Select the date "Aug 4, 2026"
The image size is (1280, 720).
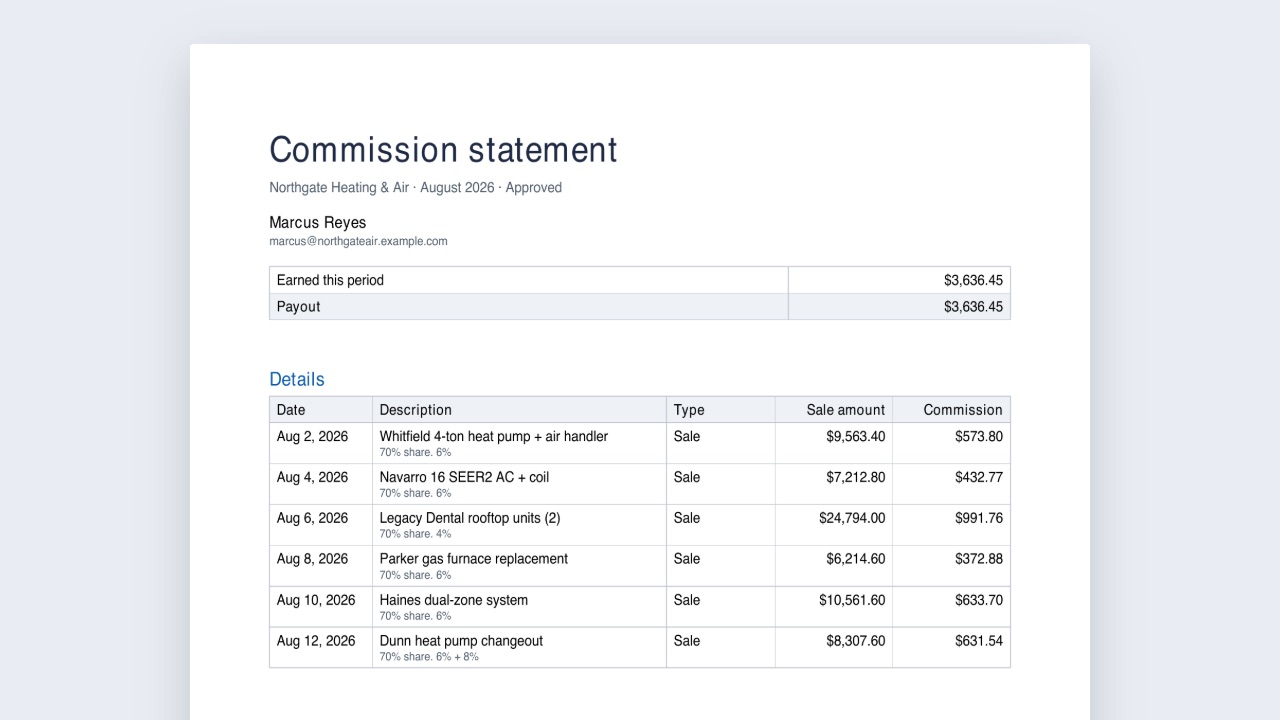(312, 478)
